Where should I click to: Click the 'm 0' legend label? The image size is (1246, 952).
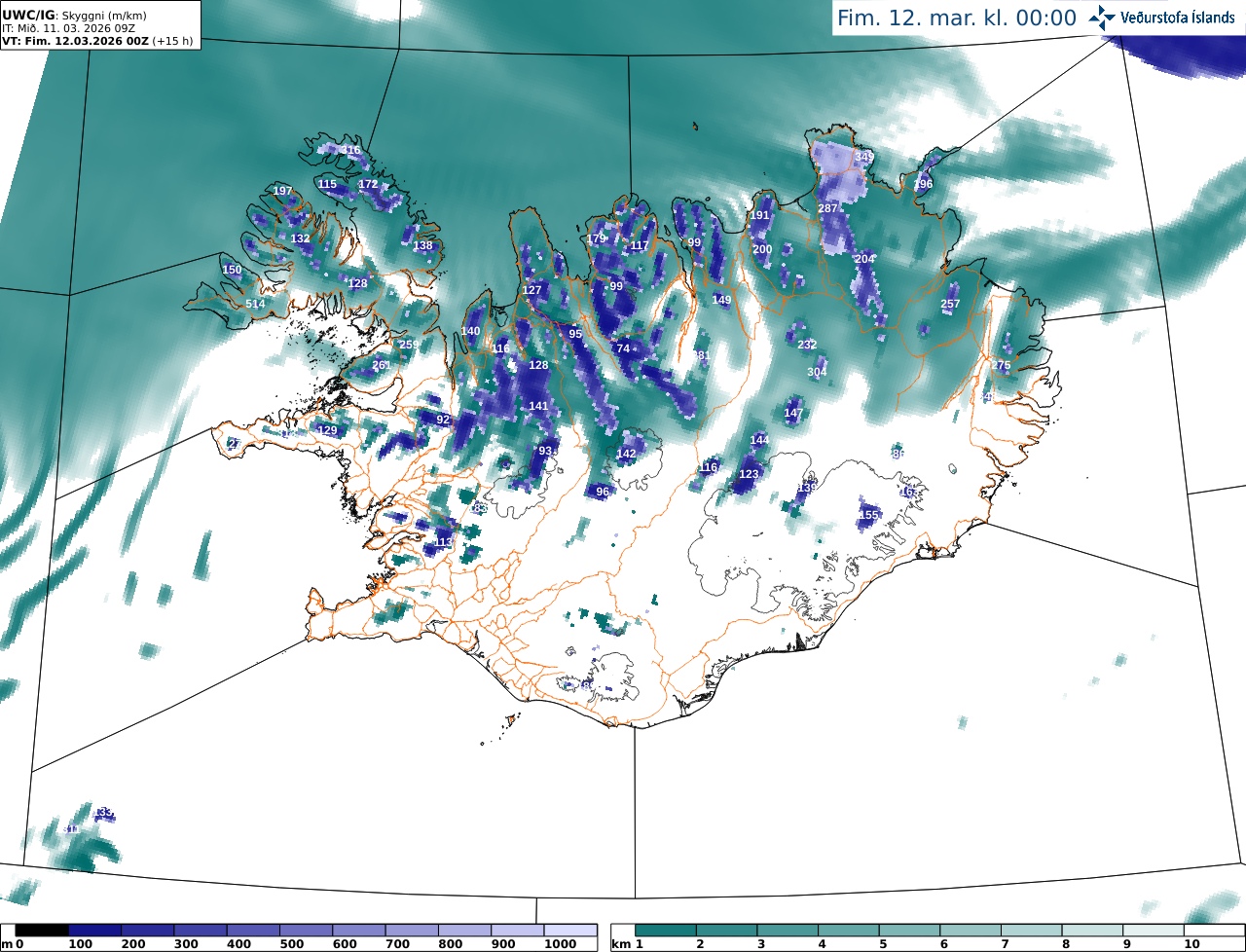tap(13, 944)
